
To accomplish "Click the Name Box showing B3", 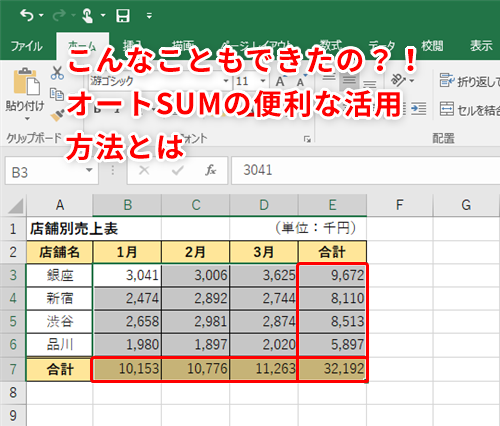I will pyautogui.click(x=45, y=172).
